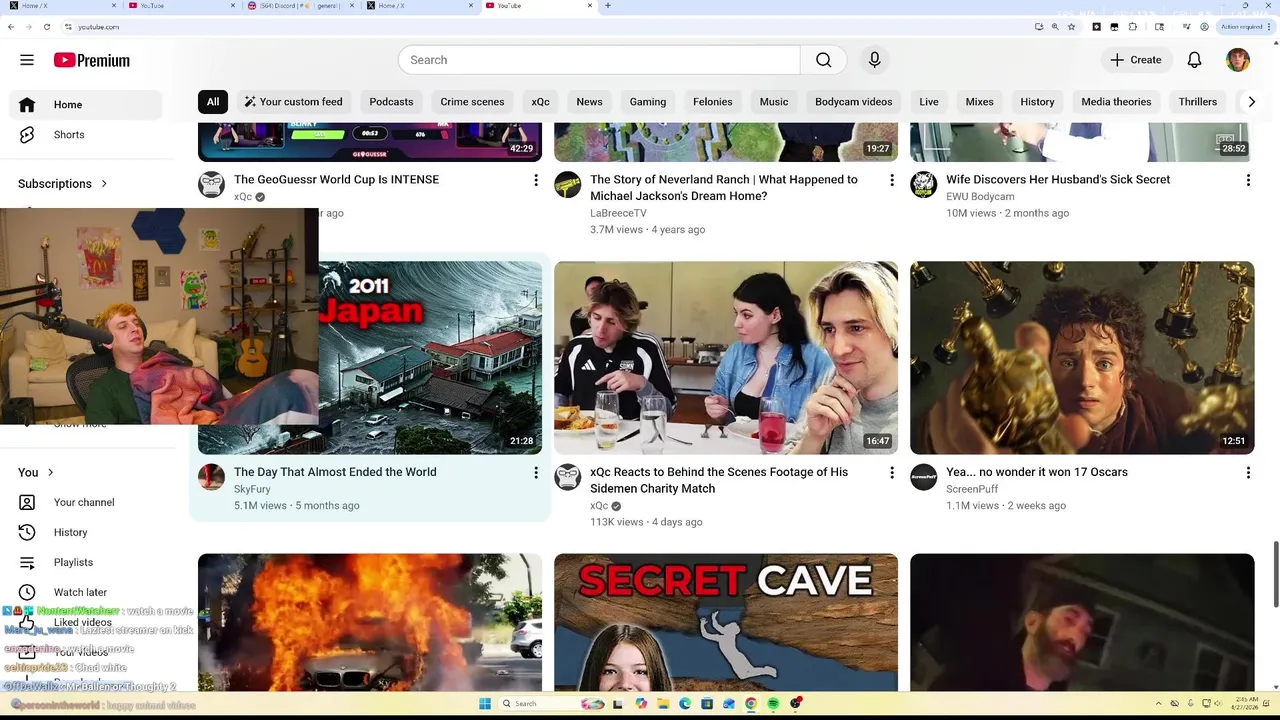The width and height of the screenshot is (1280, 720).
Task: Expand Subscriptions section chevron
Action: click(x=103, y=184)
